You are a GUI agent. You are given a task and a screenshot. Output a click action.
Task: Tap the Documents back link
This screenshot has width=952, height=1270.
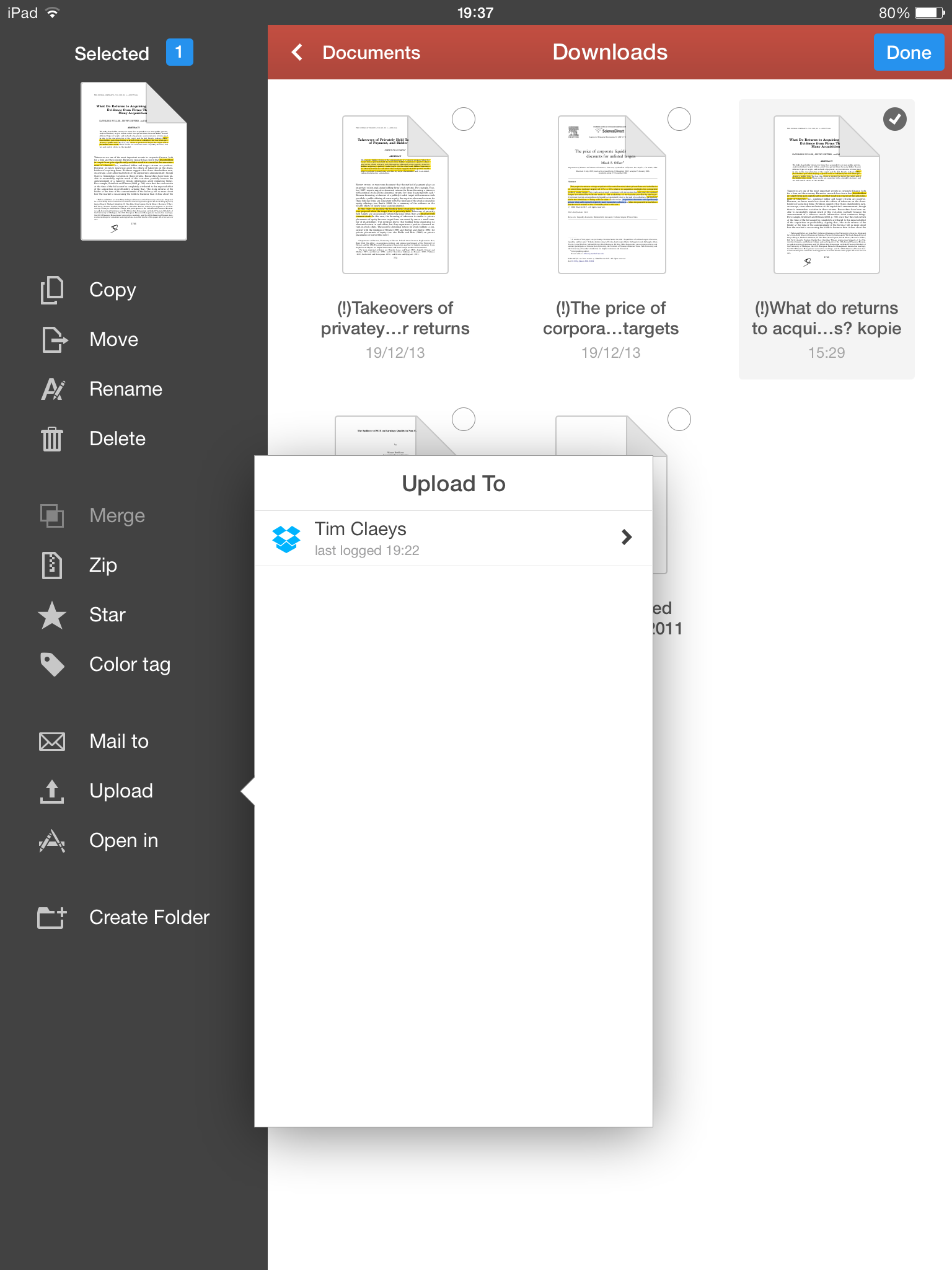tap(371, 53)
